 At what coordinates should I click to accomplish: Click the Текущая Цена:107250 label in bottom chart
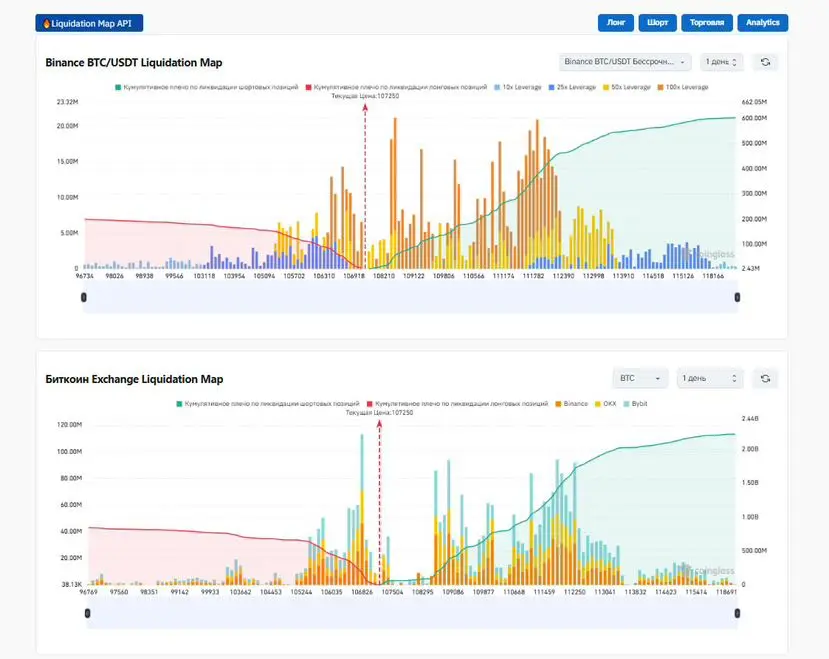point(379,413)
